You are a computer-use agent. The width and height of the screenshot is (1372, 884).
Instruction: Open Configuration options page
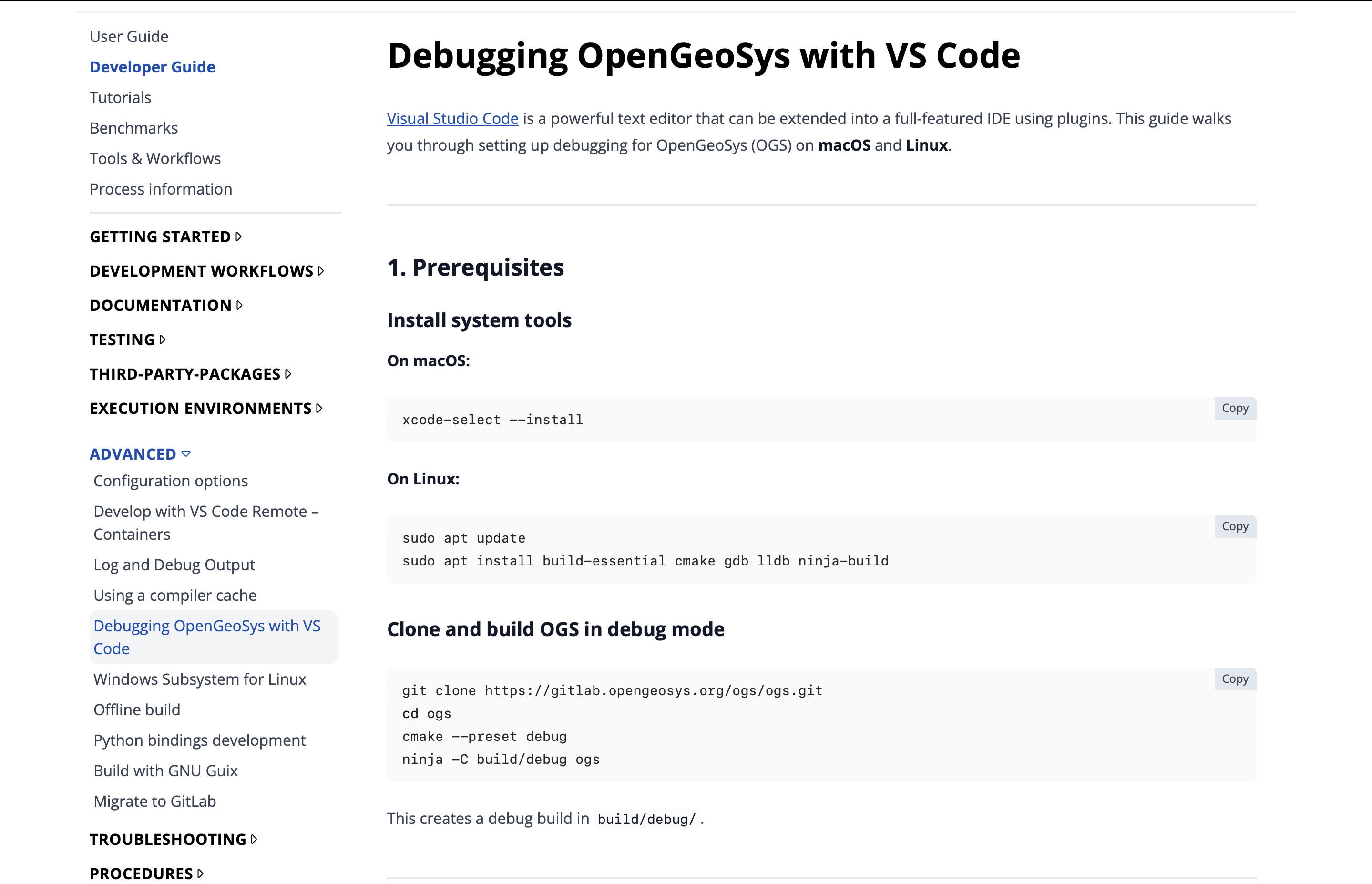(x=170, y=481)
